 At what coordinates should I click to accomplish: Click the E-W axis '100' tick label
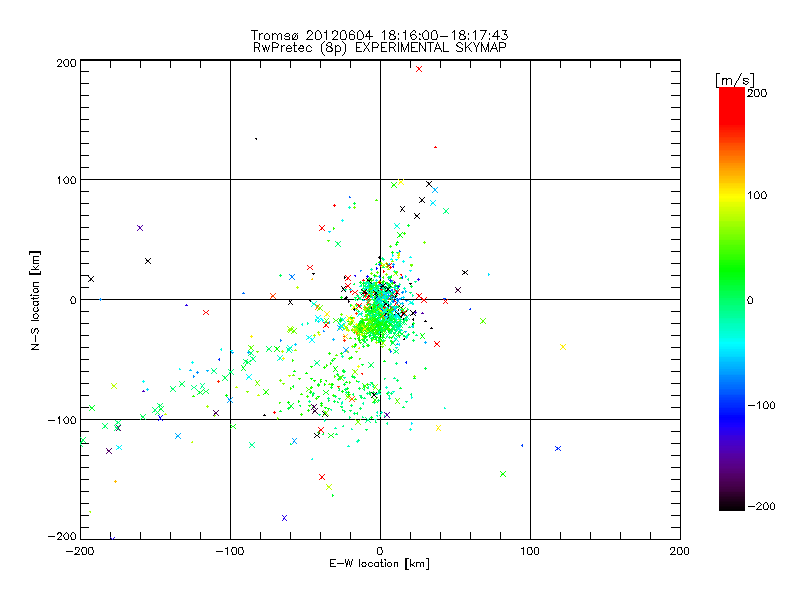(530, 551)
